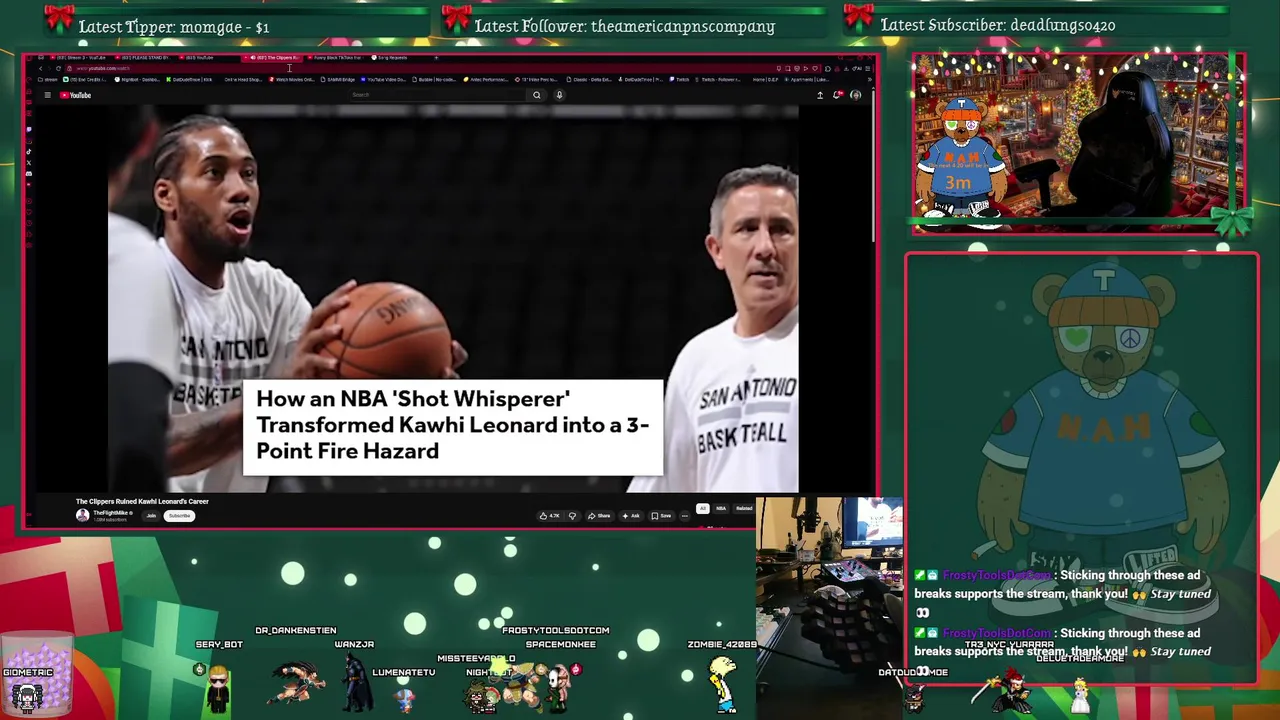Switch to the 'Funny Black TikToks' tab

coord(335,58)
